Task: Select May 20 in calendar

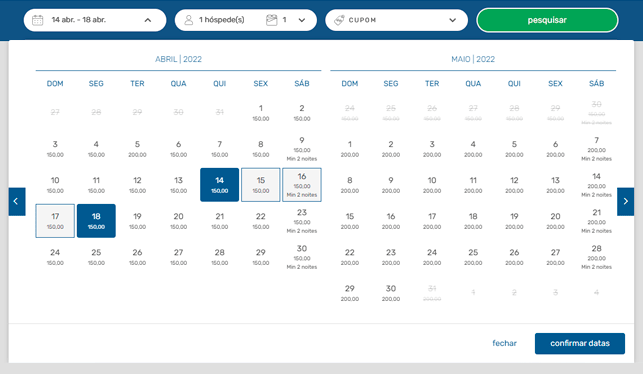Action: tap(555, 221)
